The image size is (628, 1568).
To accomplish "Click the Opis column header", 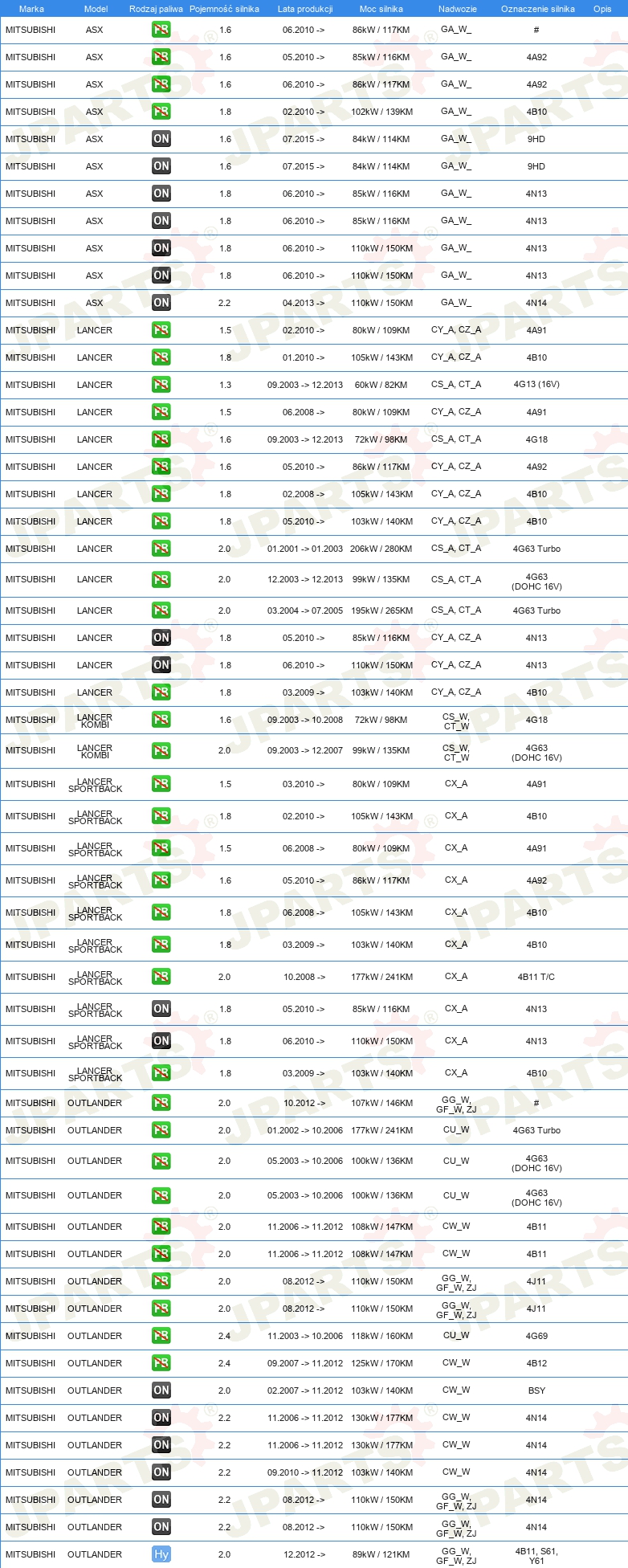I will point(602,9).
